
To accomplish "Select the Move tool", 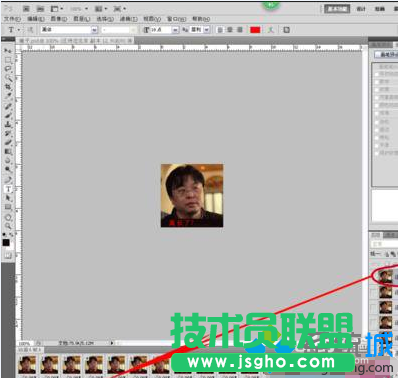I will coord(8,51).
